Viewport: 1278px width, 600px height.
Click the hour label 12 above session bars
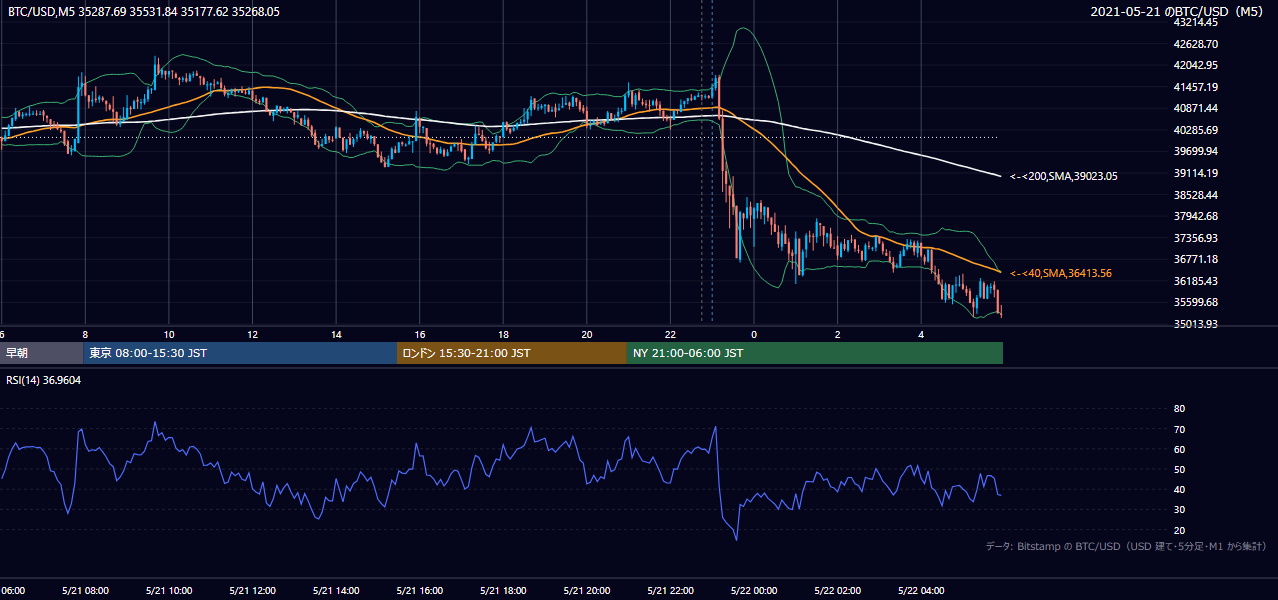click(252, 335)
